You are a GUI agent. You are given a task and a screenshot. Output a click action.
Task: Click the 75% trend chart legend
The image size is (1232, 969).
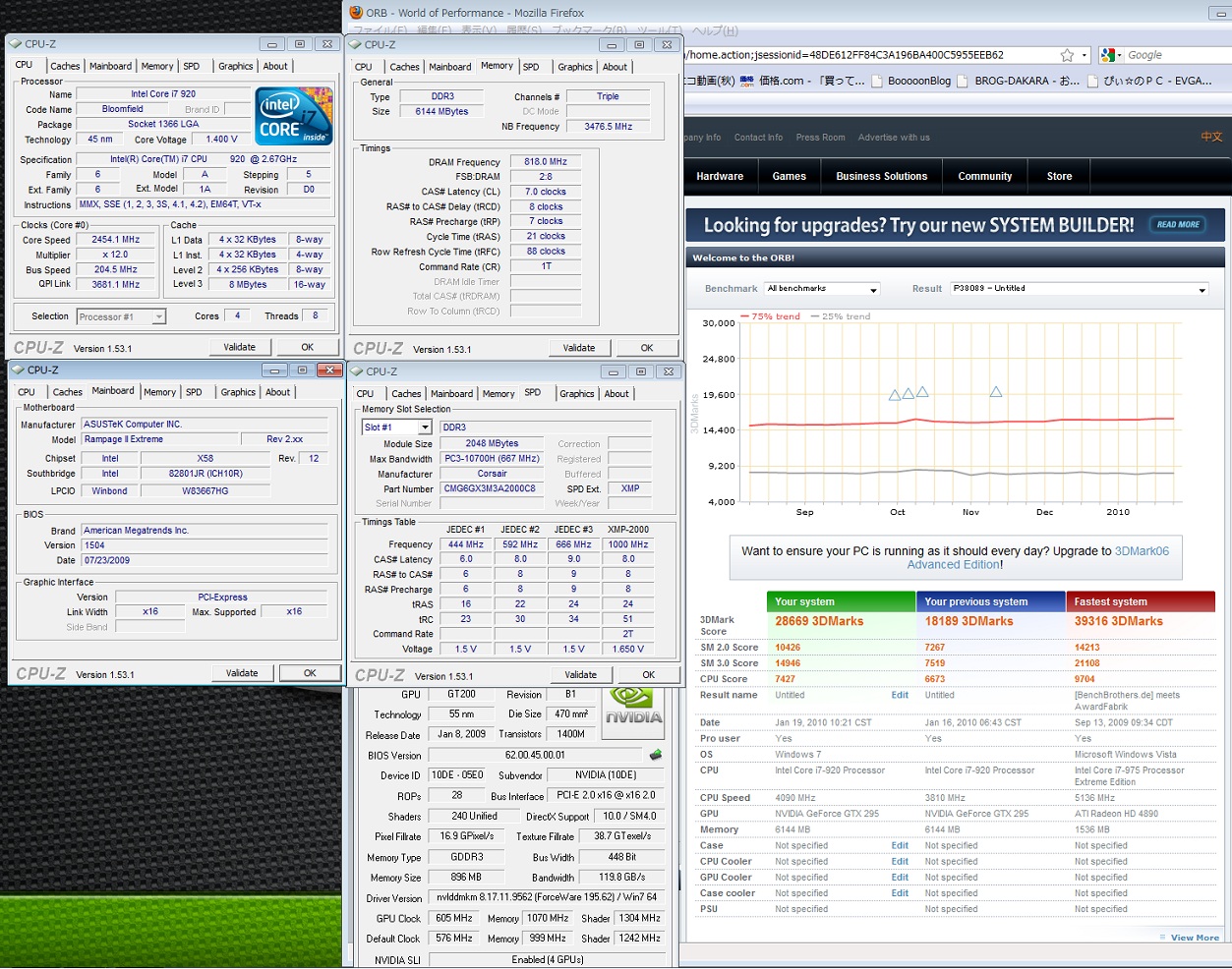point(770,316)
